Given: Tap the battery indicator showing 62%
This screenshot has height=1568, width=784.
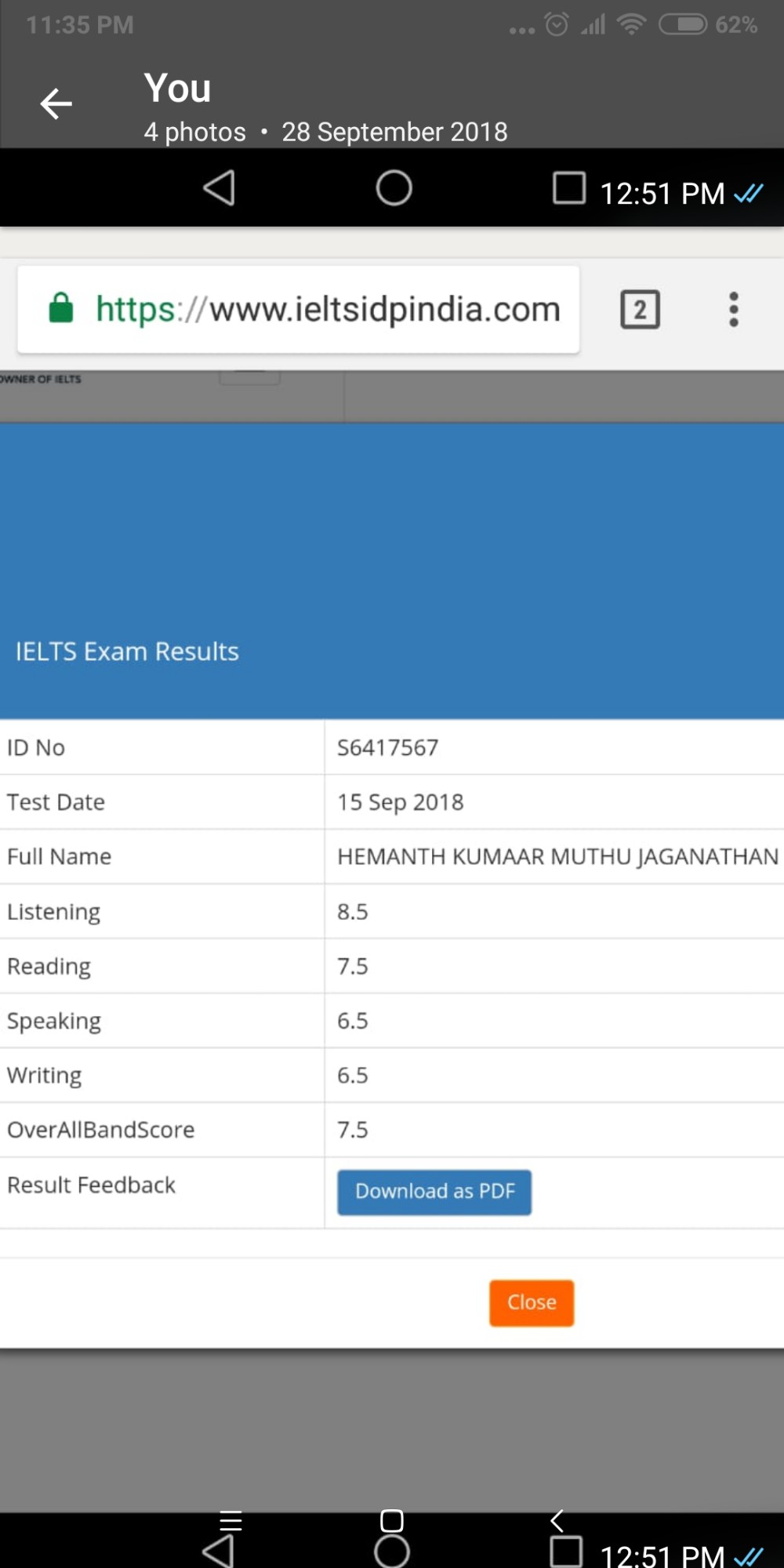Looking at the screenshot, I should [x=708, y=24].
